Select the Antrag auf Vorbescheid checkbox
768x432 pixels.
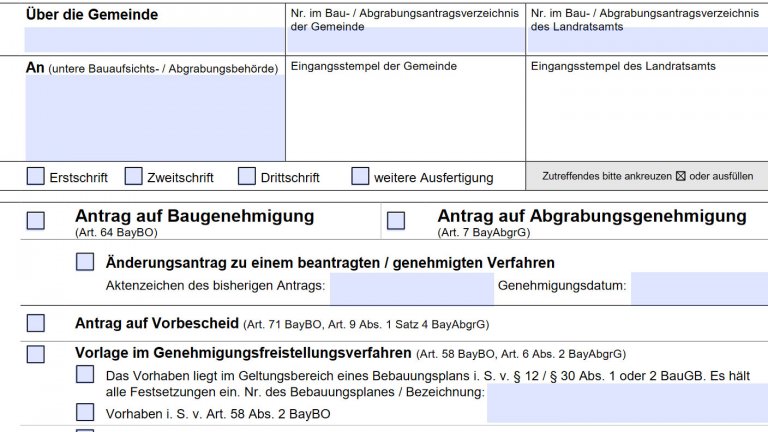(x=35, y=323)
